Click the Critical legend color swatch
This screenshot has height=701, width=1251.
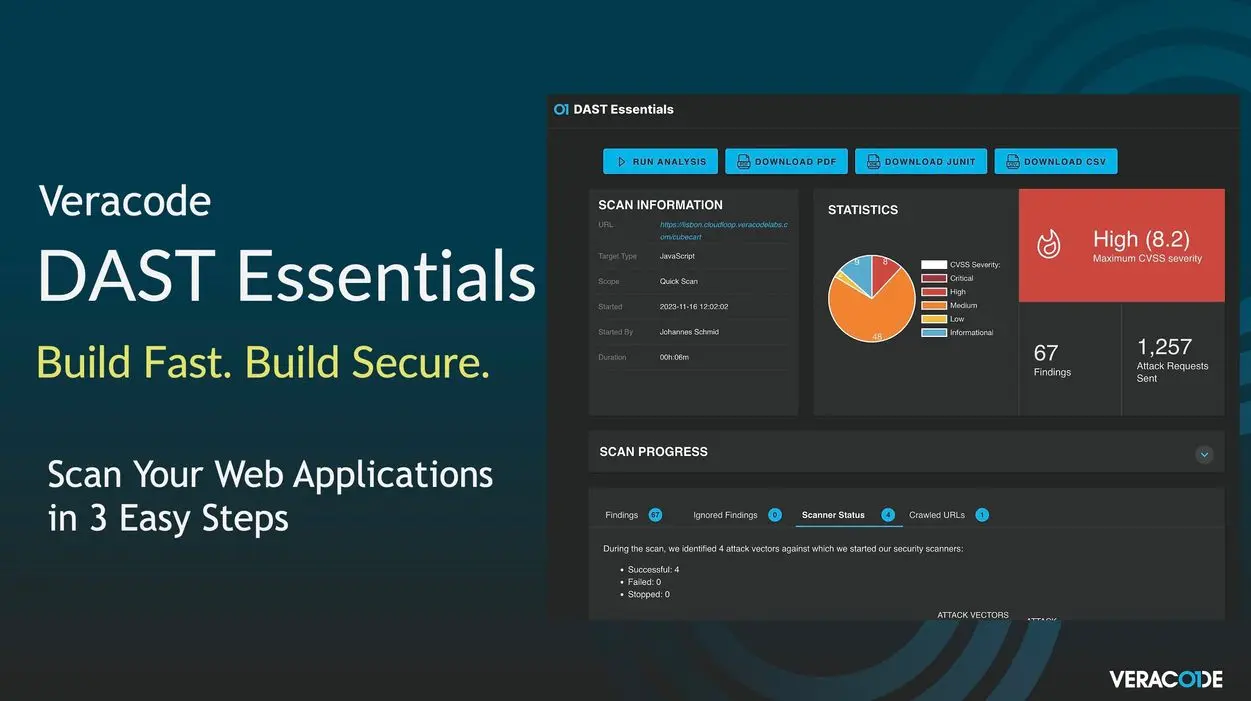point(934,278)
